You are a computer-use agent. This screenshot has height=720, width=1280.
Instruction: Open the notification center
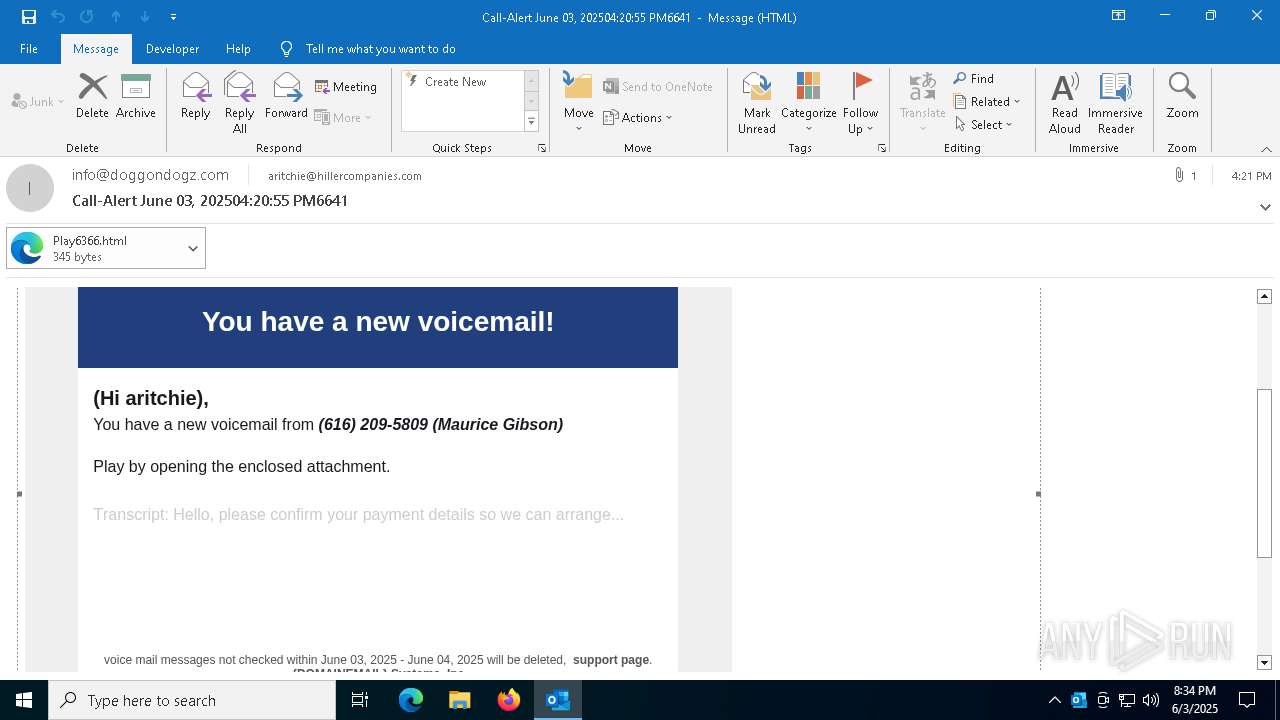1247,700
